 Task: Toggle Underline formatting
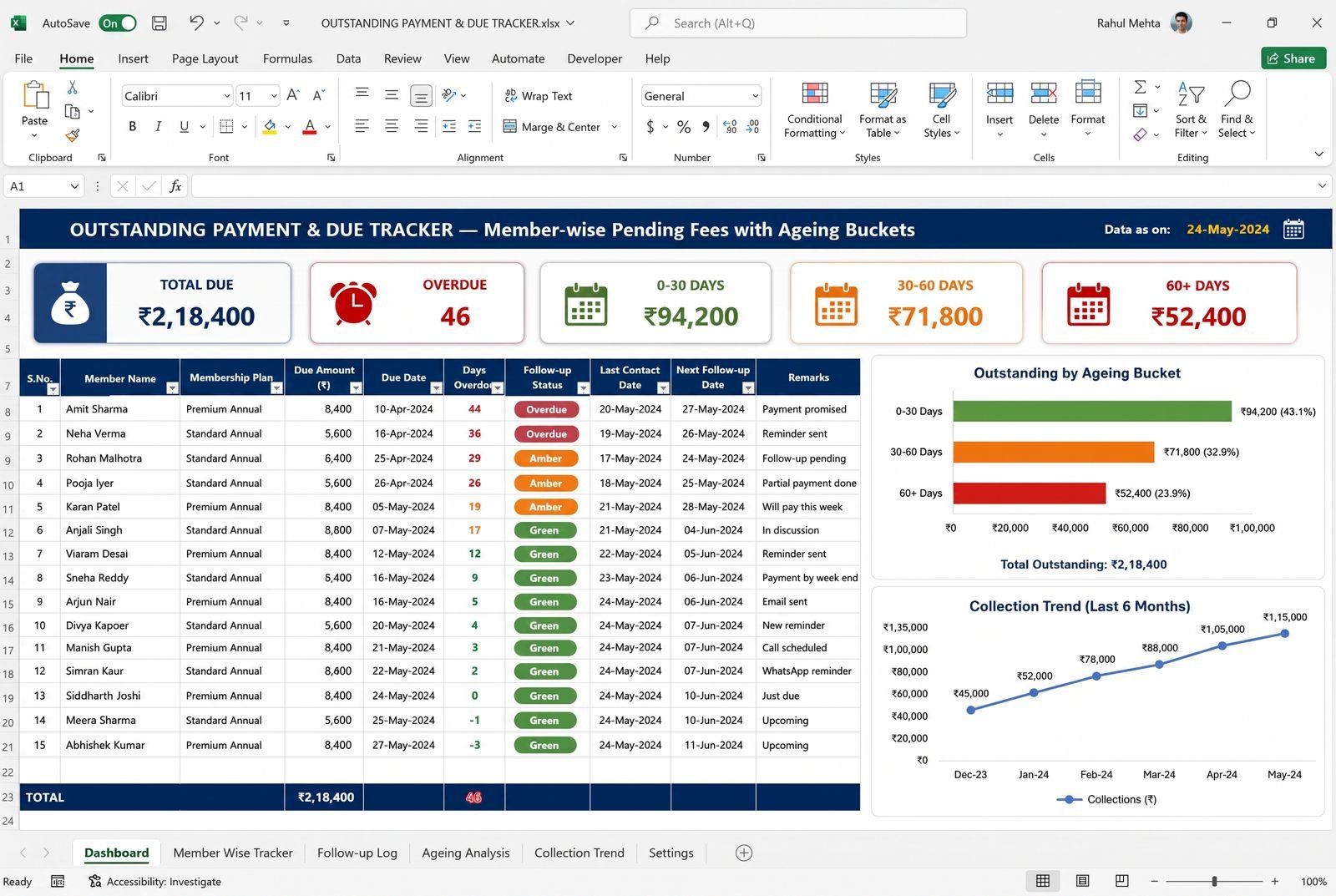tap(184, 126)
